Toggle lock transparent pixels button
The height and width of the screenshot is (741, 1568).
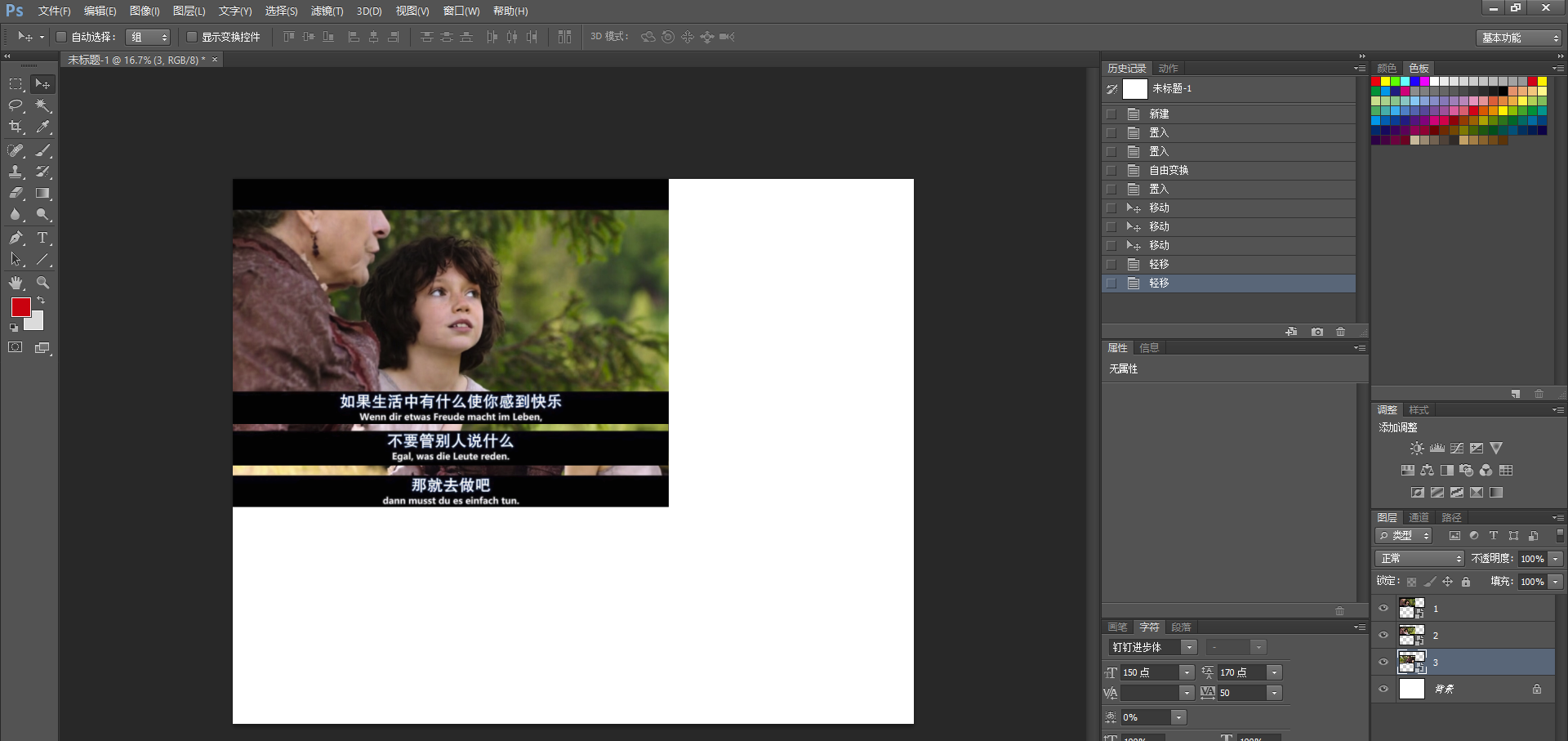(x=1411, y=582)
